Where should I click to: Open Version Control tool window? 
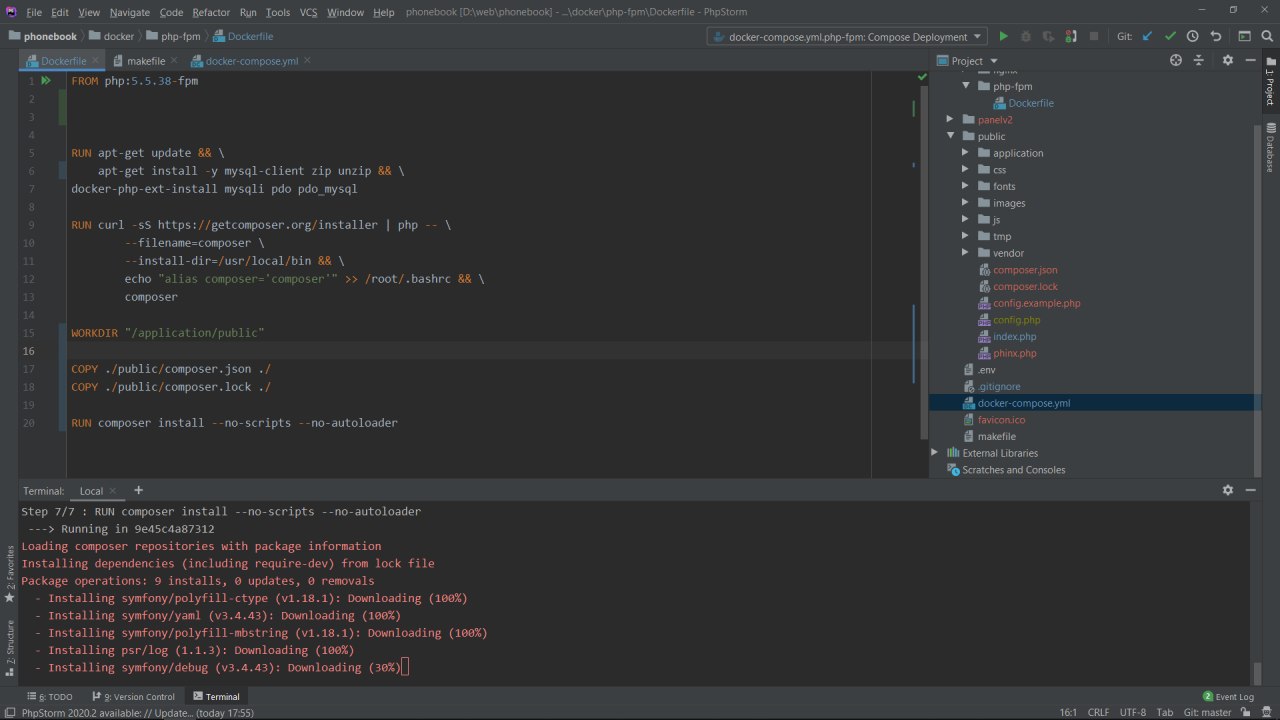point(133,696)
